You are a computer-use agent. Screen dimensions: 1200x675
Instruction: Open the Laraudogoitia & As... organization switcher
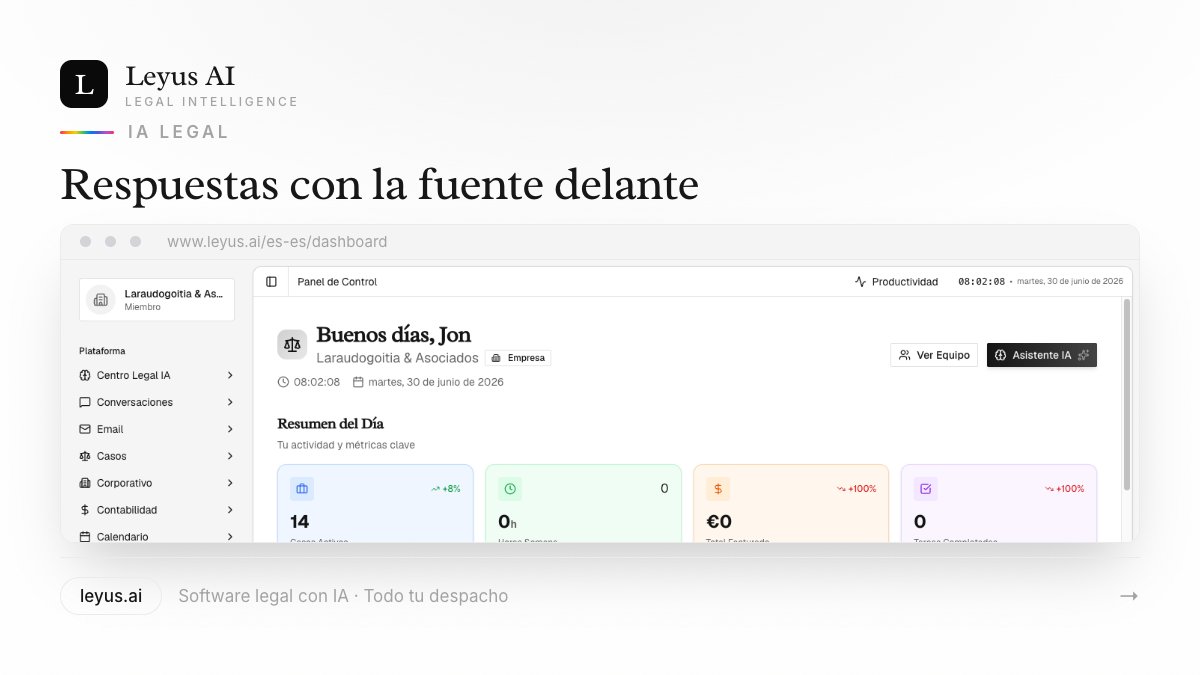pyautogui.click(x=157, y=300)
